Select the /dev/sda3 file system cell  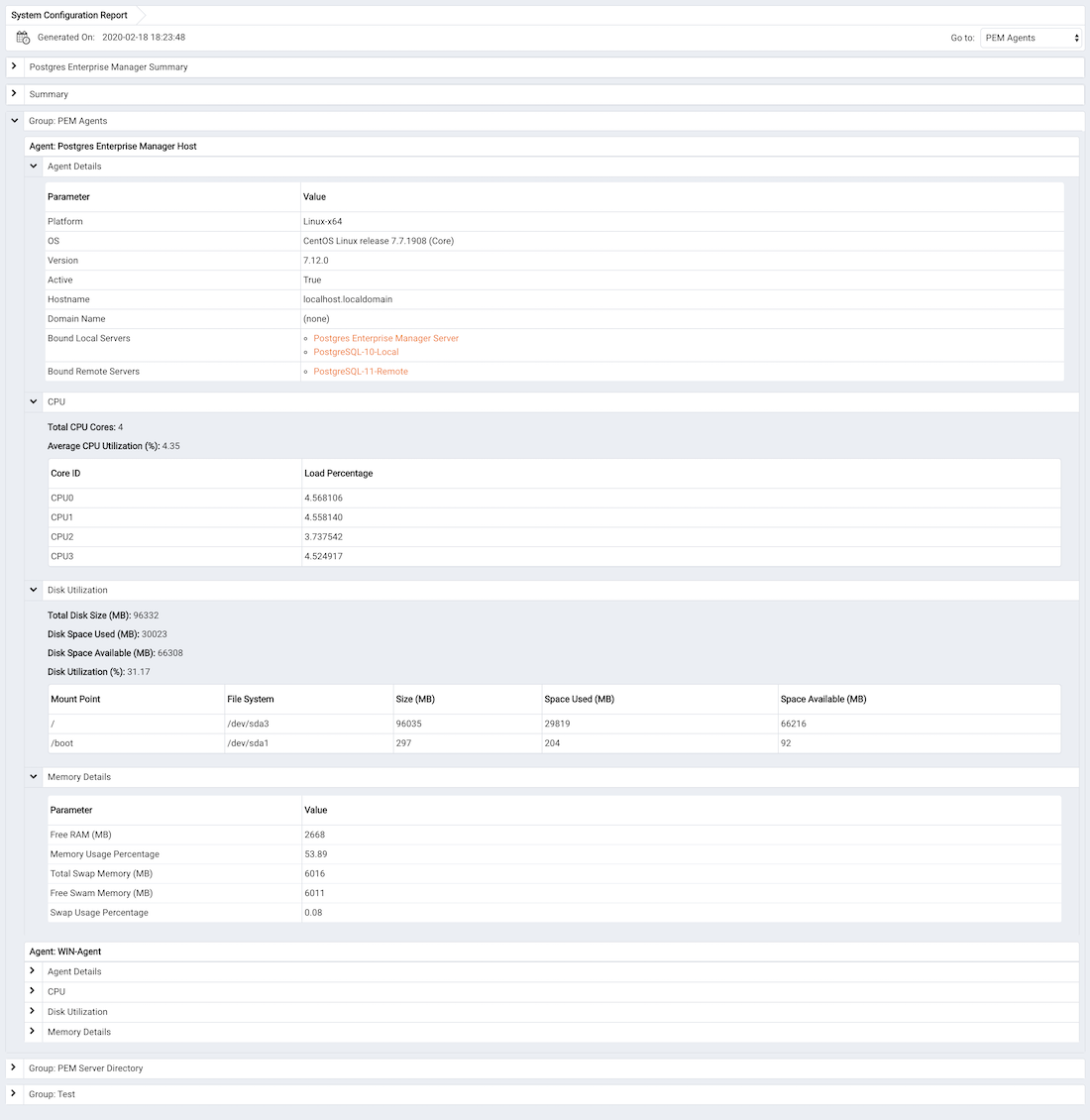click(248, 724)
